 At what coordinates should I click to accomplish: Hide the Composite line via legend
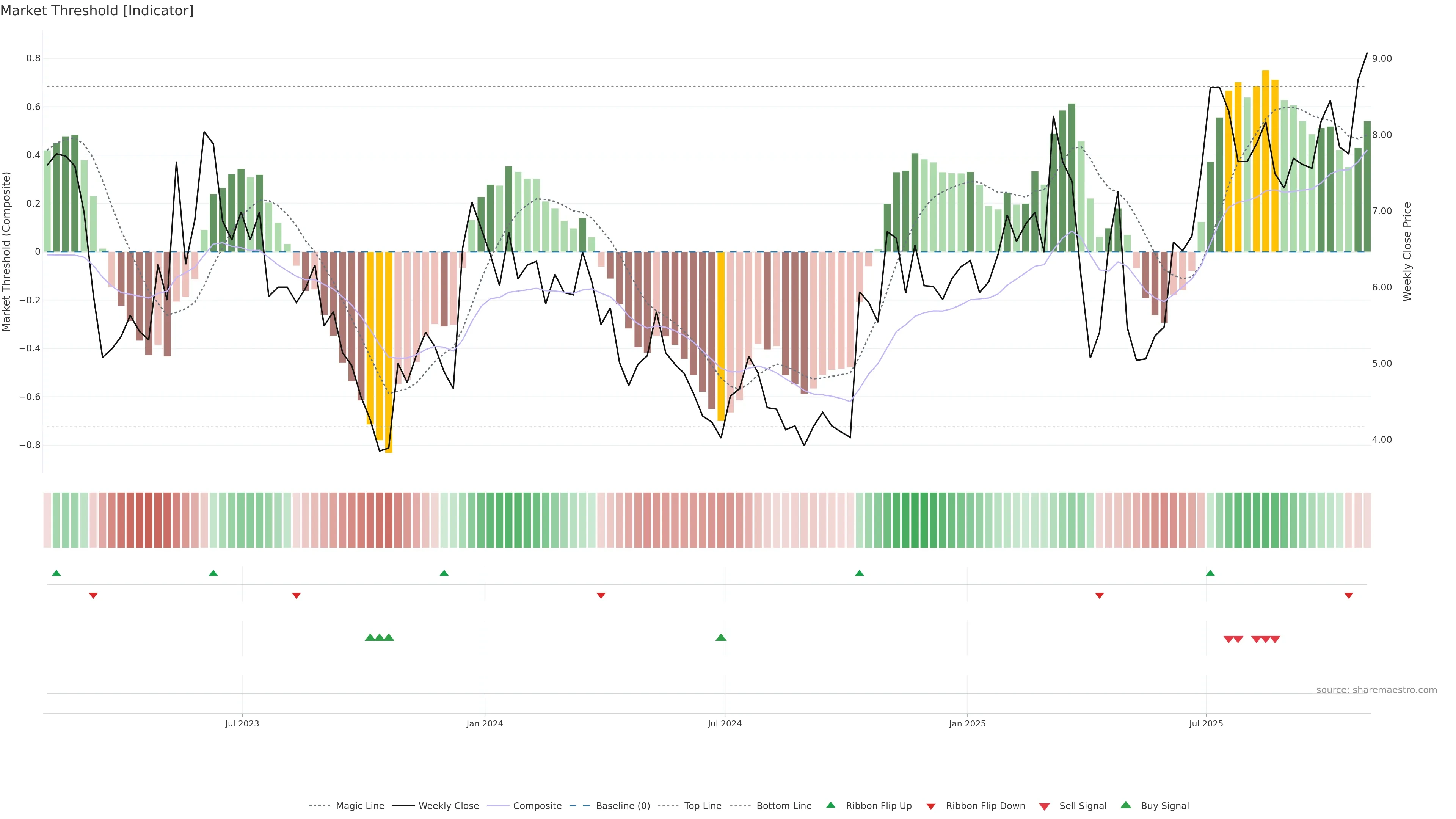[x=537, y=806]
